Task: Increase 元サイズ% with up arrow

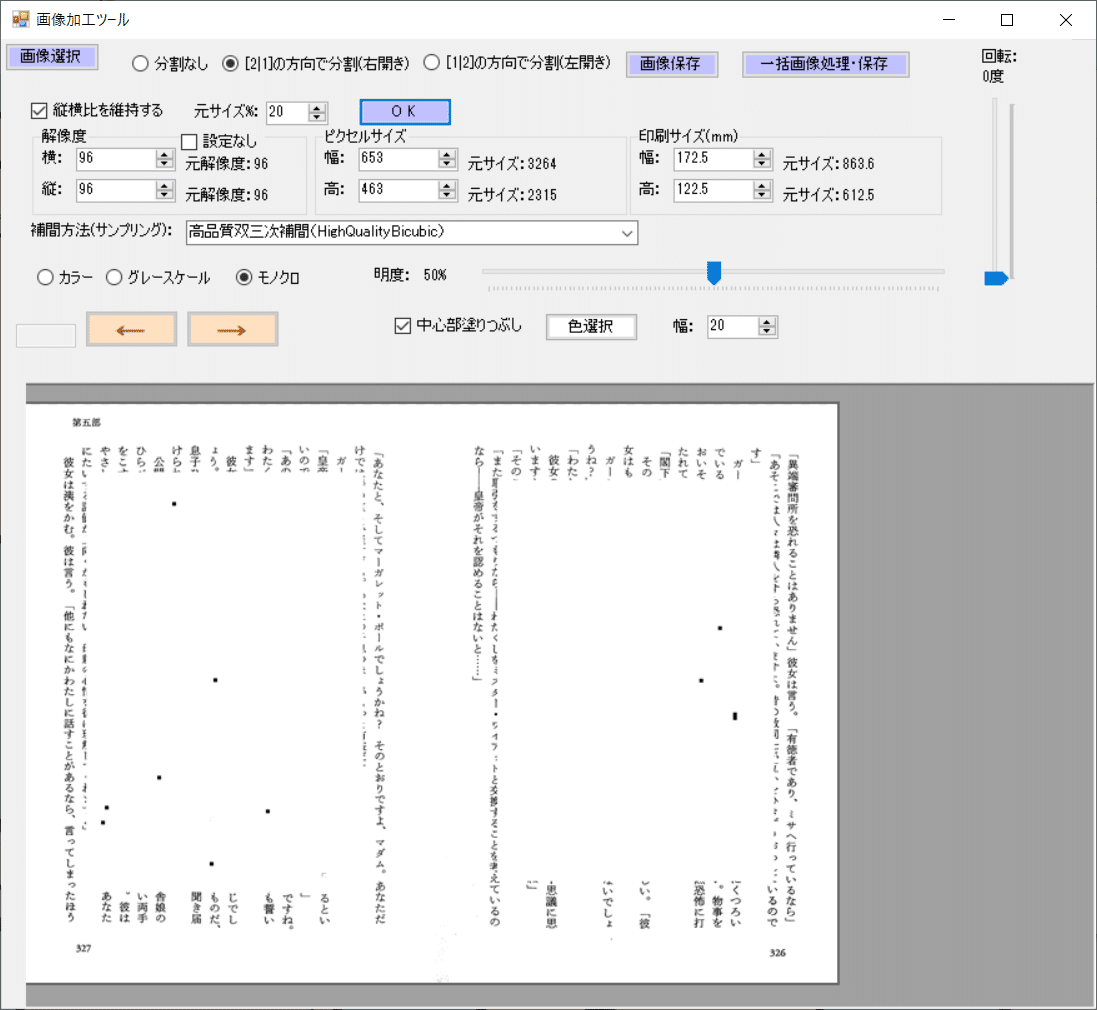Action: 318,108
